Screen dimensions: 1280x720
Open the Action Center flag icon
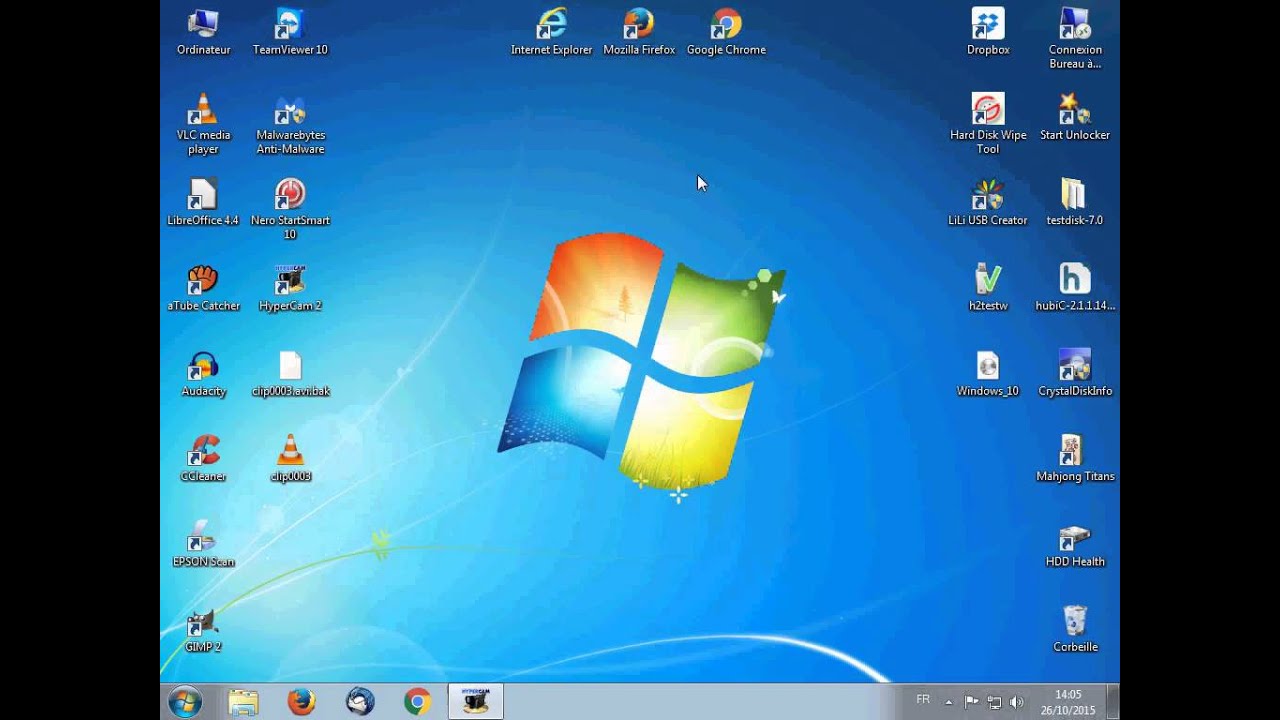click(971, 702)
